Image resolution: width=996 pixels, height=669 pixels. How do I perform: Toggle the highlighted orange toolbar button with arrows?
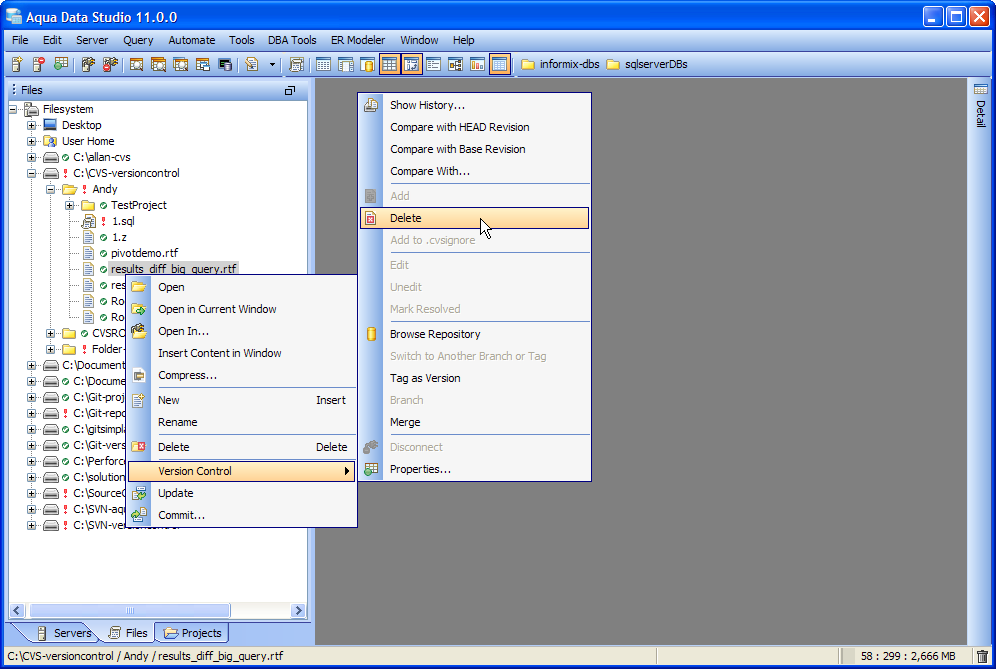(x=412, y=64)
